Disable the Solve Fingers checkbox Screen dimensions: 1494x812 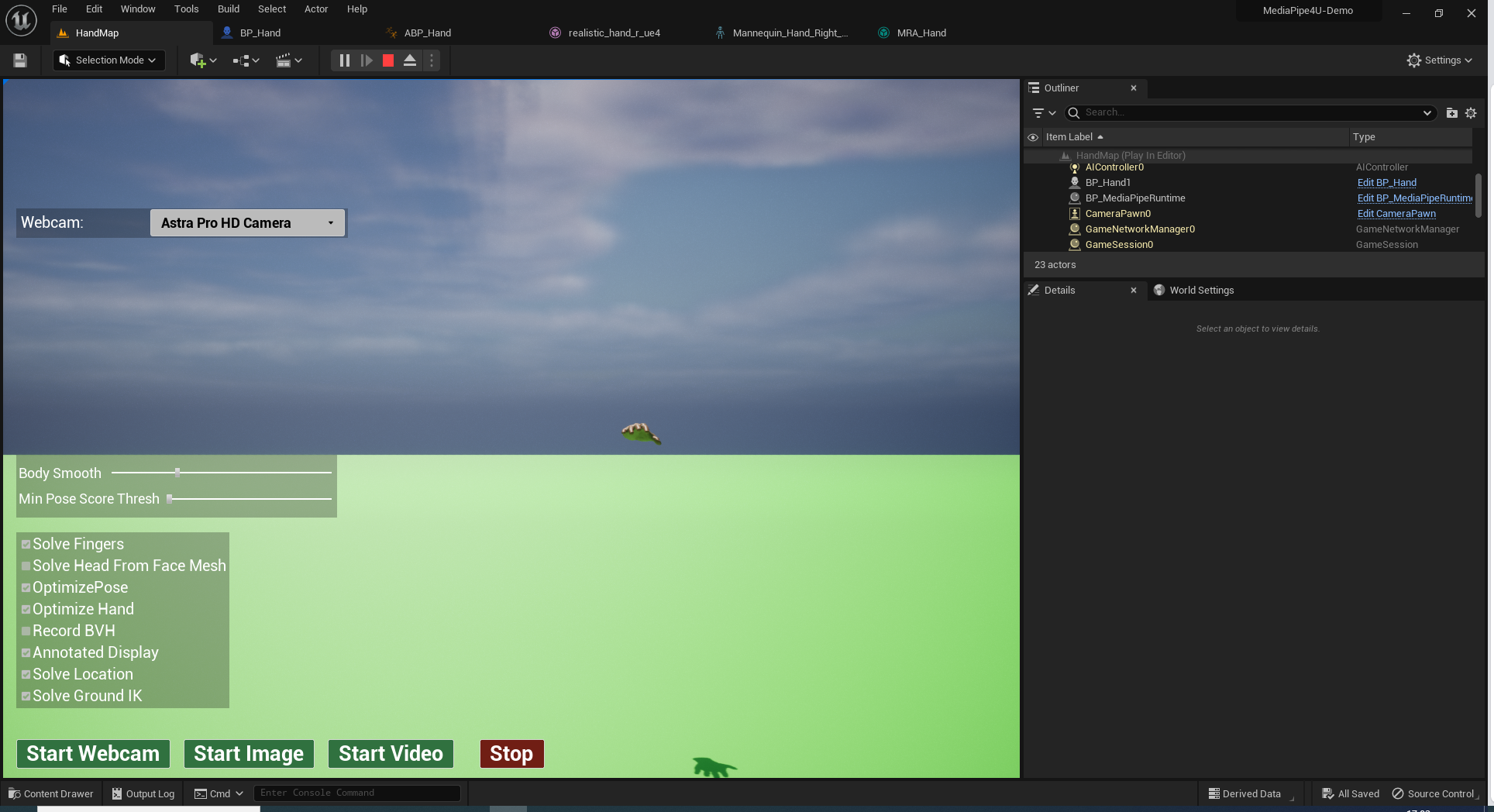point(26,544)
